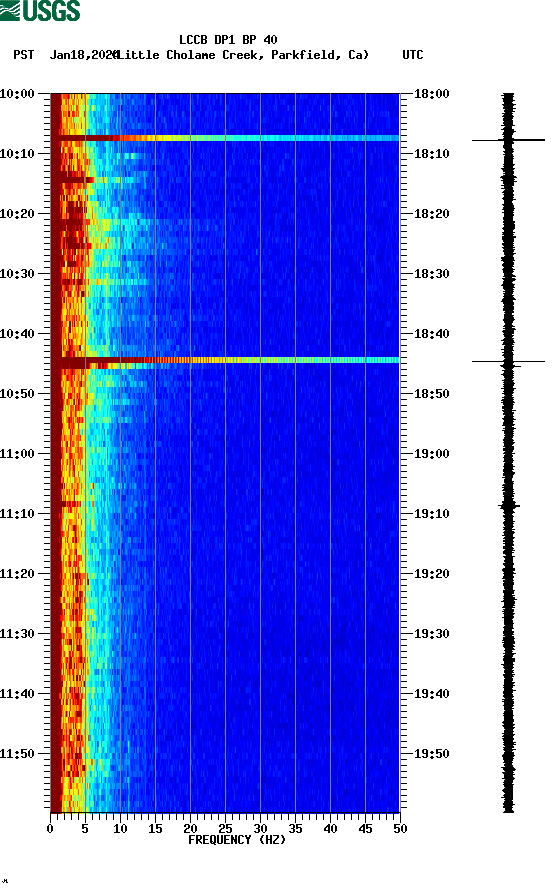Click the 10:30 PST time label

[x=17, y=274]
